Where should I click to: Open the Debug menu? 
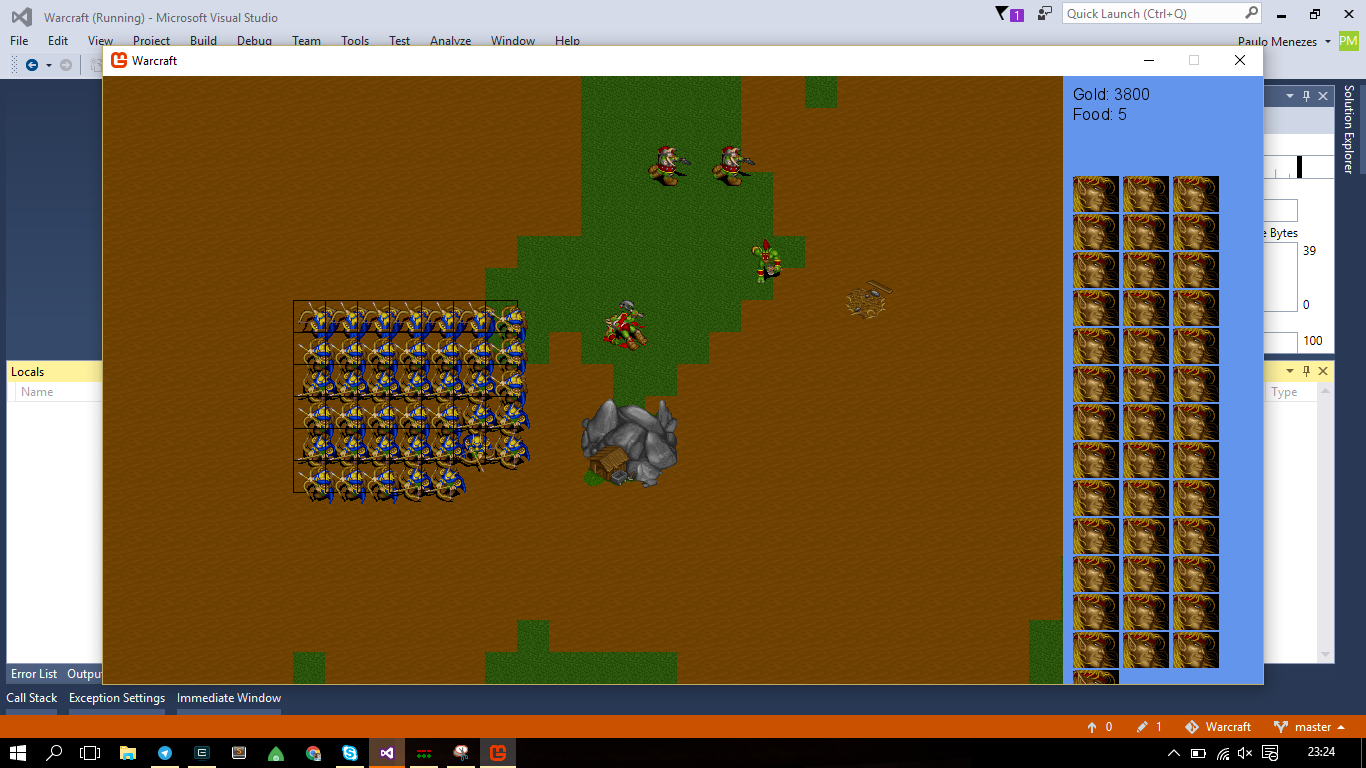tap(254, 41)
